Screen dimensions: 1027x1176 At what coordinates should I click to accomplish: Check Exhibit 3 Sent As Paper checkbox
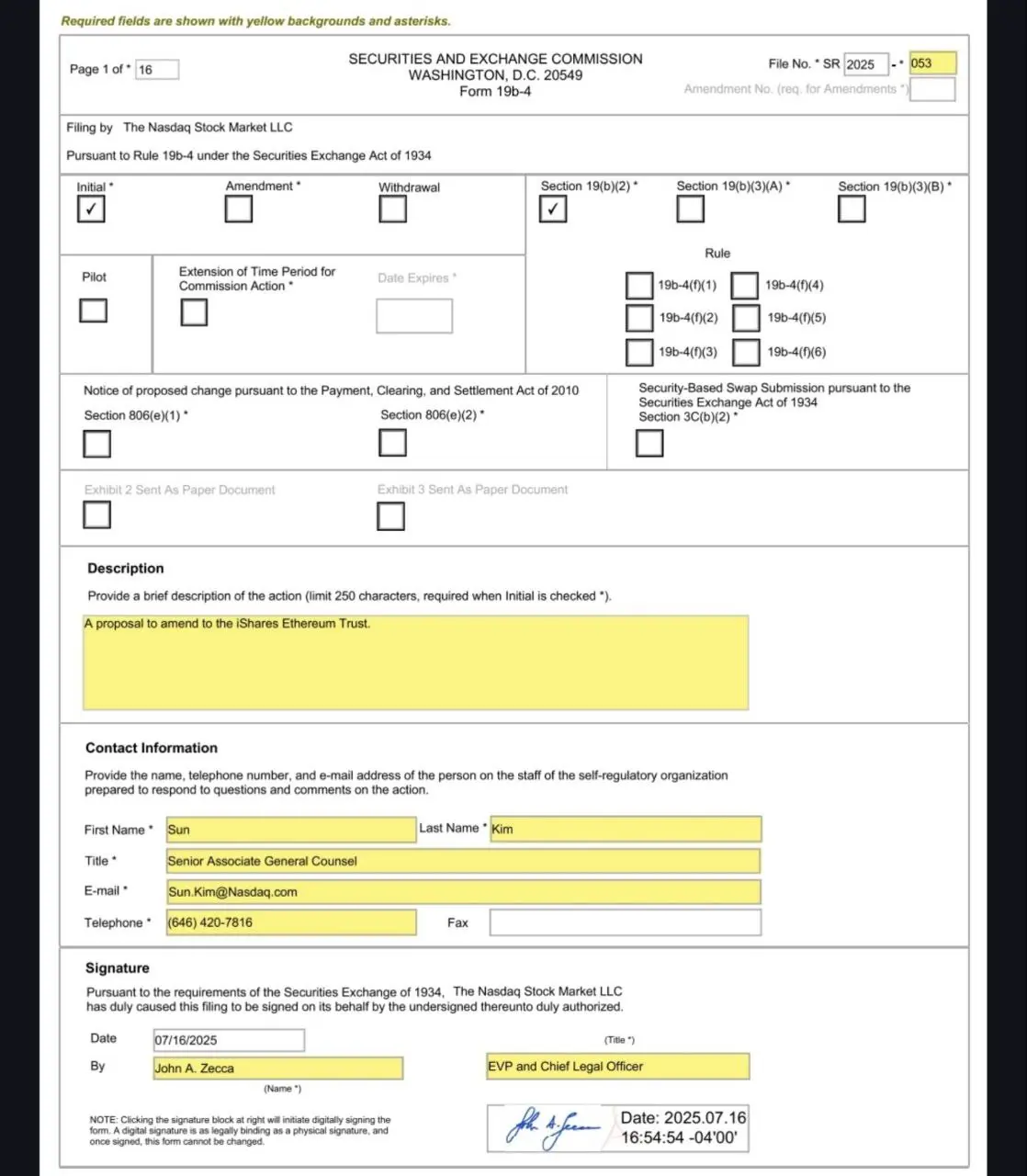coord(391,516)
